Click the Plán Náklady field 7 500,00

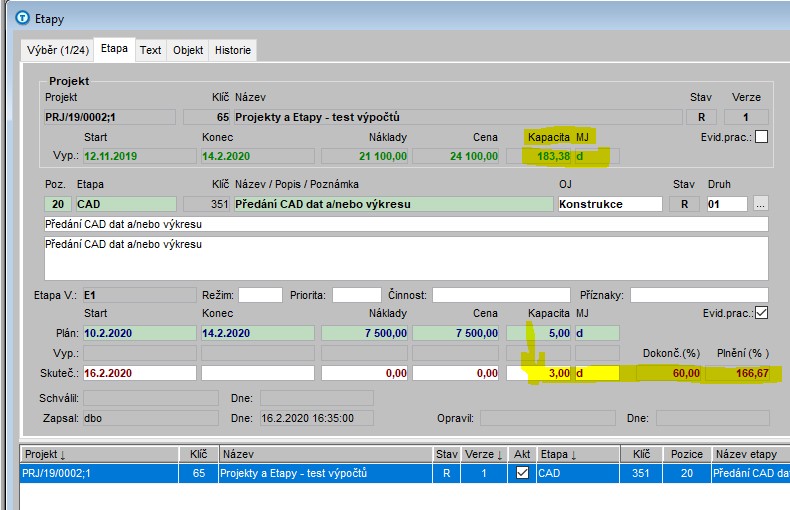[365, 333]
